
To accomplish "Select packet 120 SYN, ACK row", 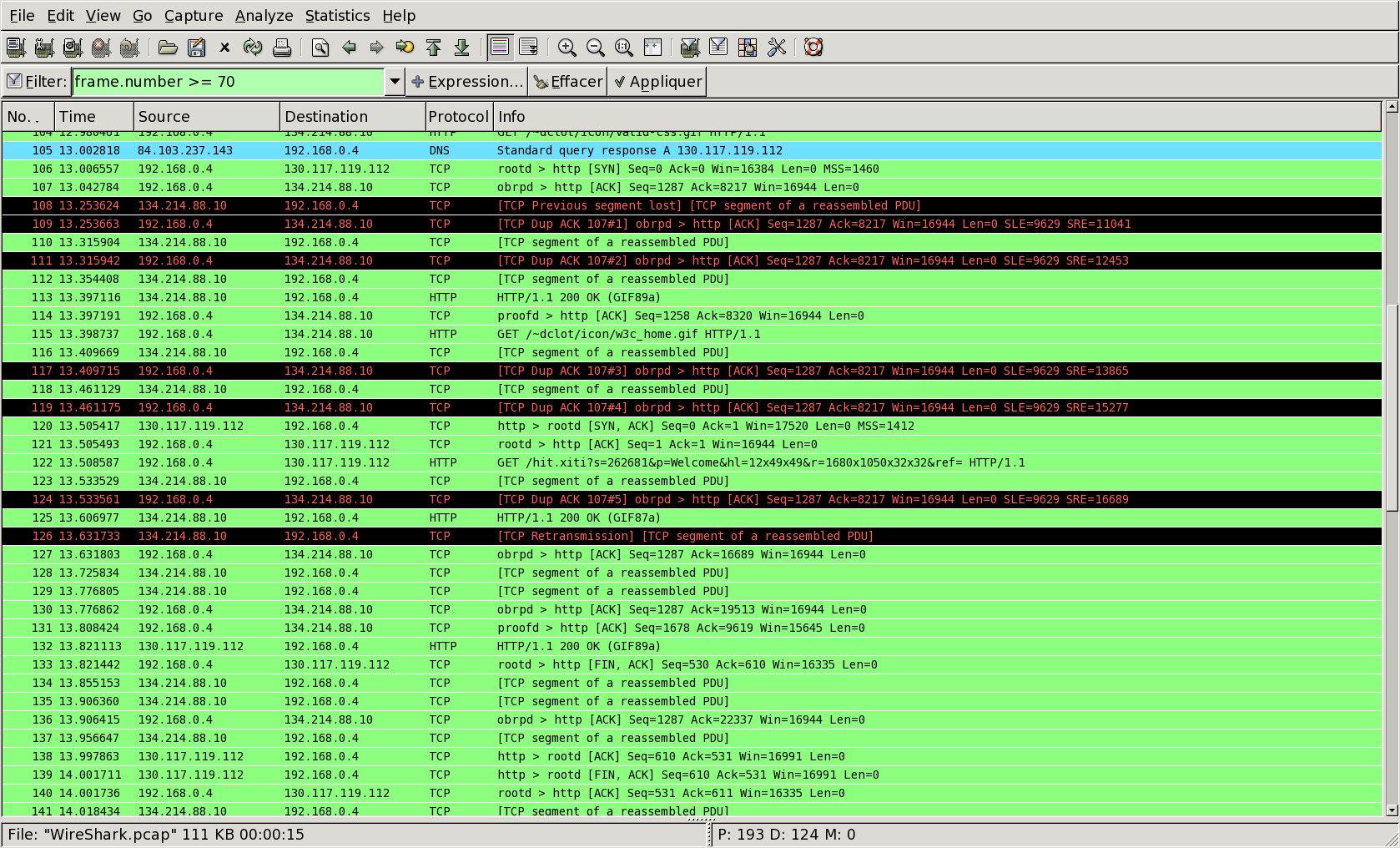I will point(692,426).
